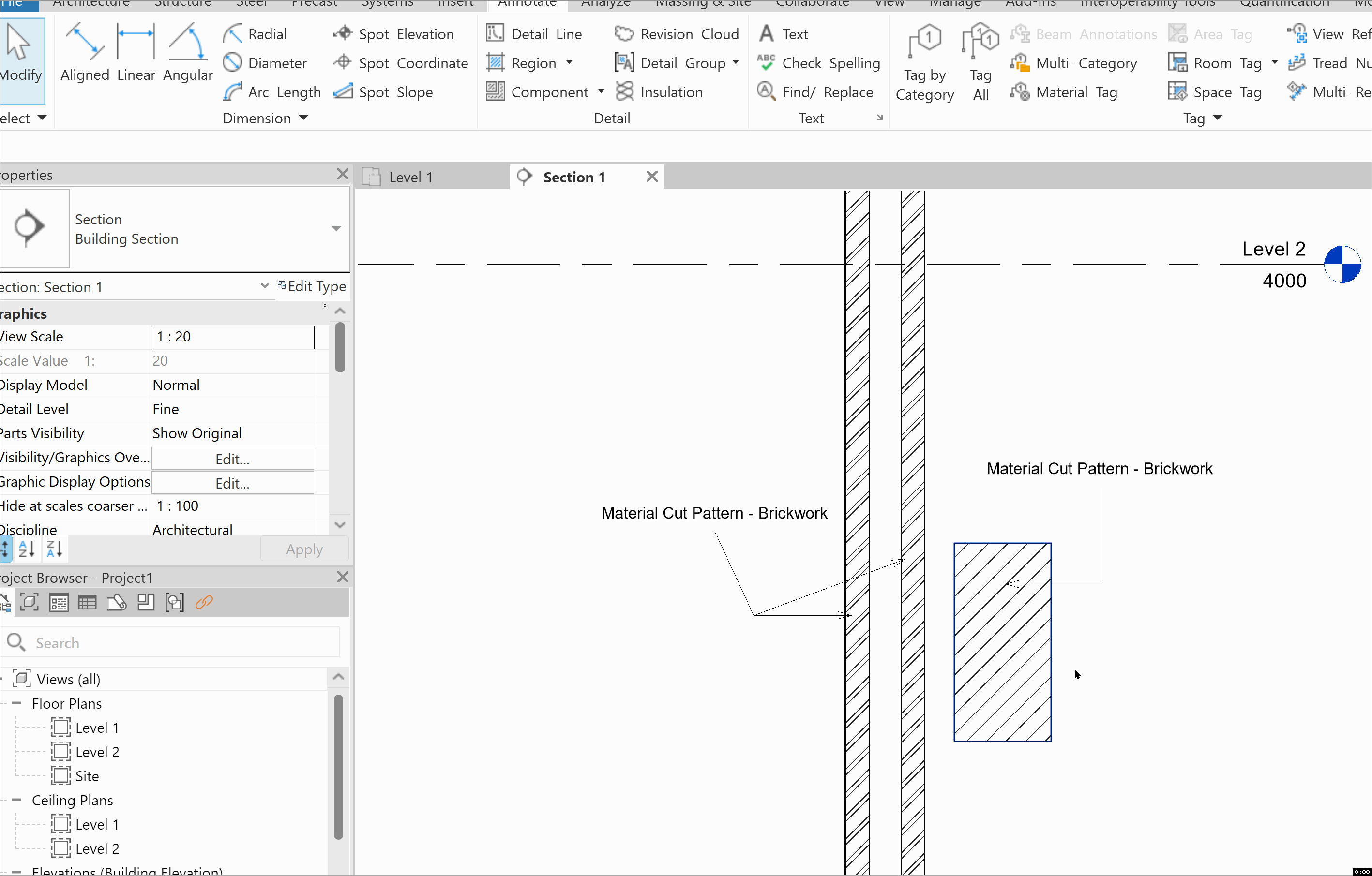This screenshot has height=876, width=1372.
Task: Open the Component dropdown arrow
Action: tap(601, 92)
